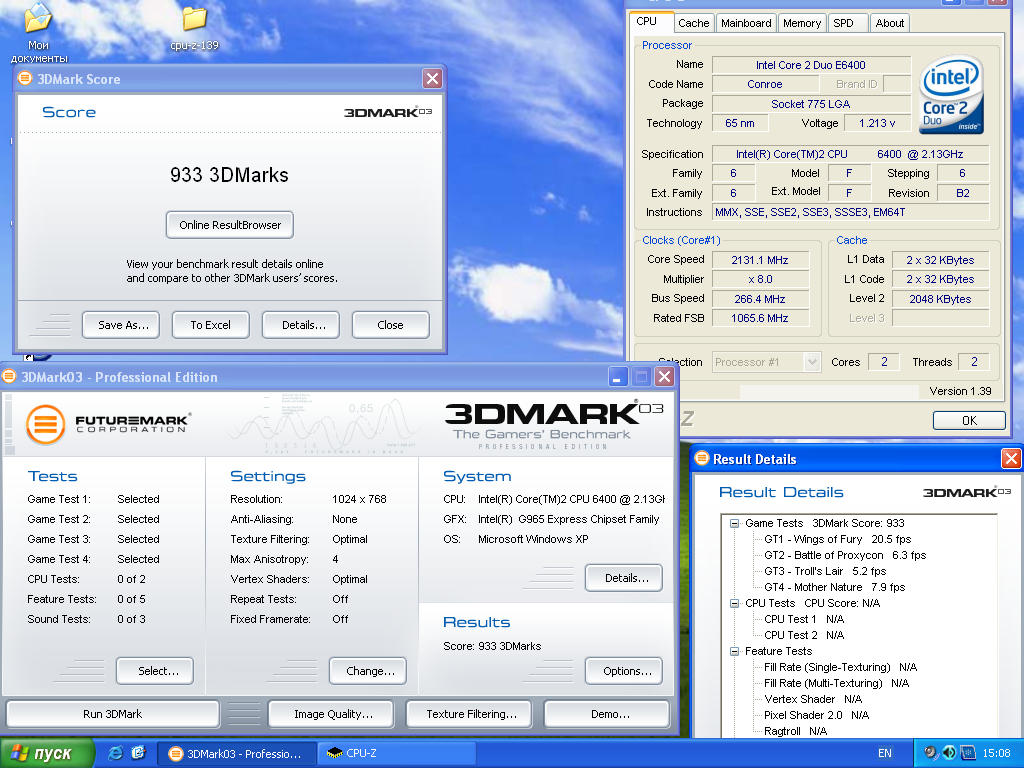Click the first system tray icon
1024x768 pixels.
[931, 753]
